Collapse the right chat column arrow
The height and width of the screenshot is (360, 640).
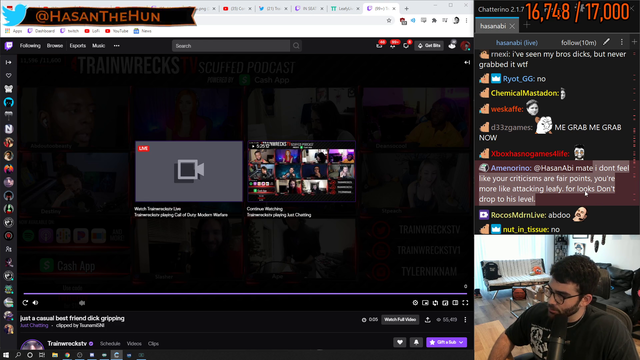click(x=467, y=62)
